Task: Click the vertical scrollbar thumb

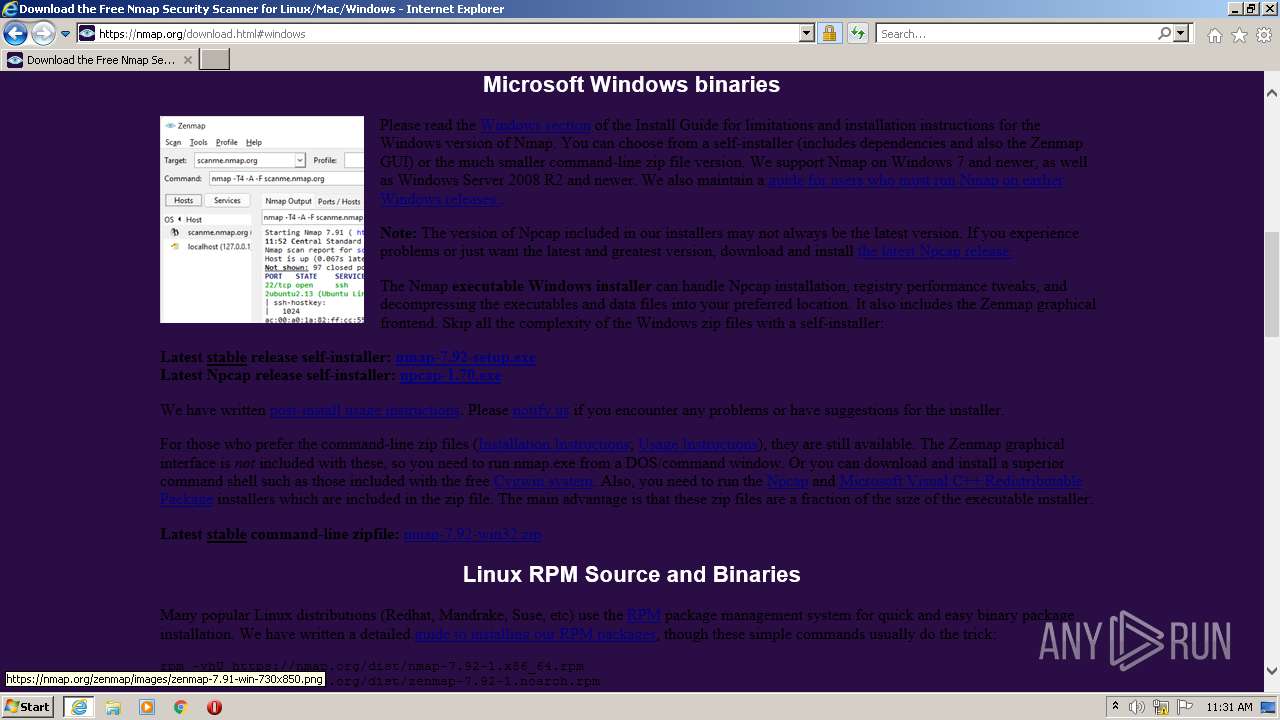Action: (1271, 285)
